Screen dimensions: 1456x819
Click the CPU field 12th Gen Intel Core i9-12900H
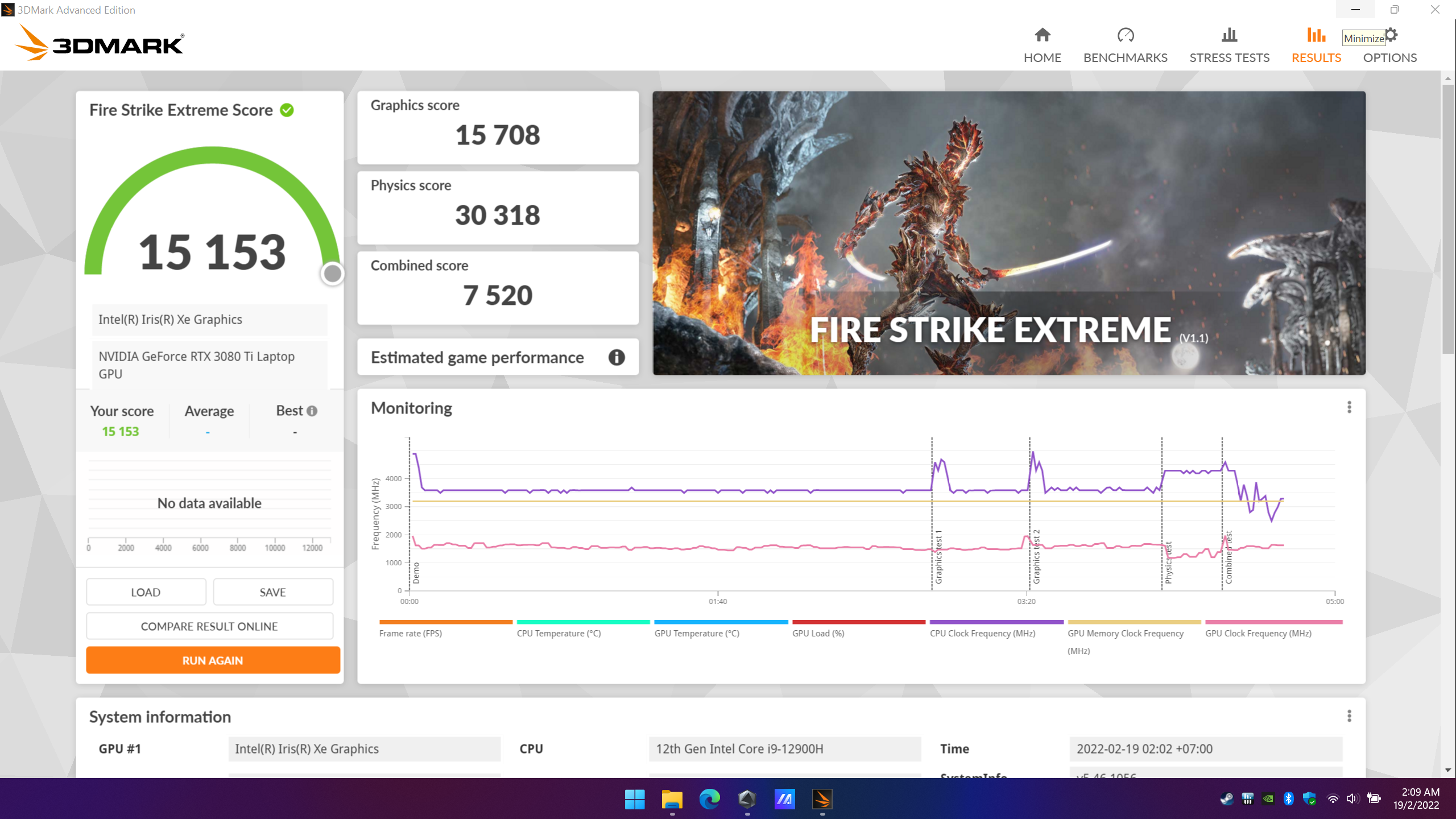[x=785, y=748]
